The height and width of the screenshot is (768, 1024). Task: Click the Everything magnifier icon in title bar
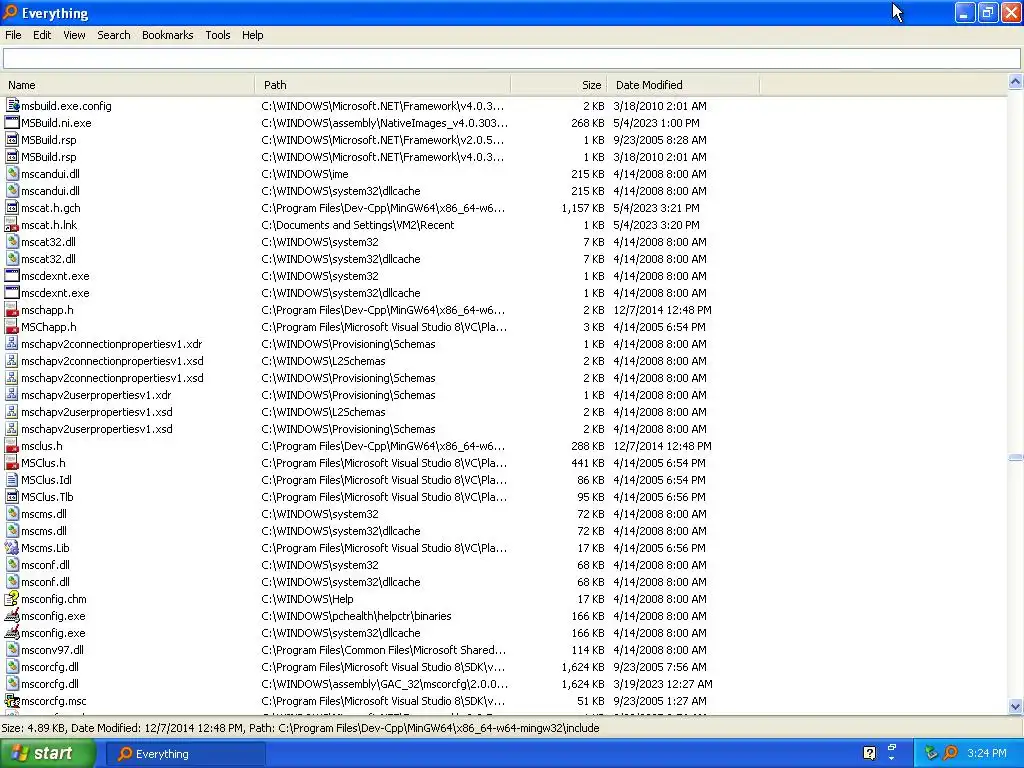coord(10,12)
